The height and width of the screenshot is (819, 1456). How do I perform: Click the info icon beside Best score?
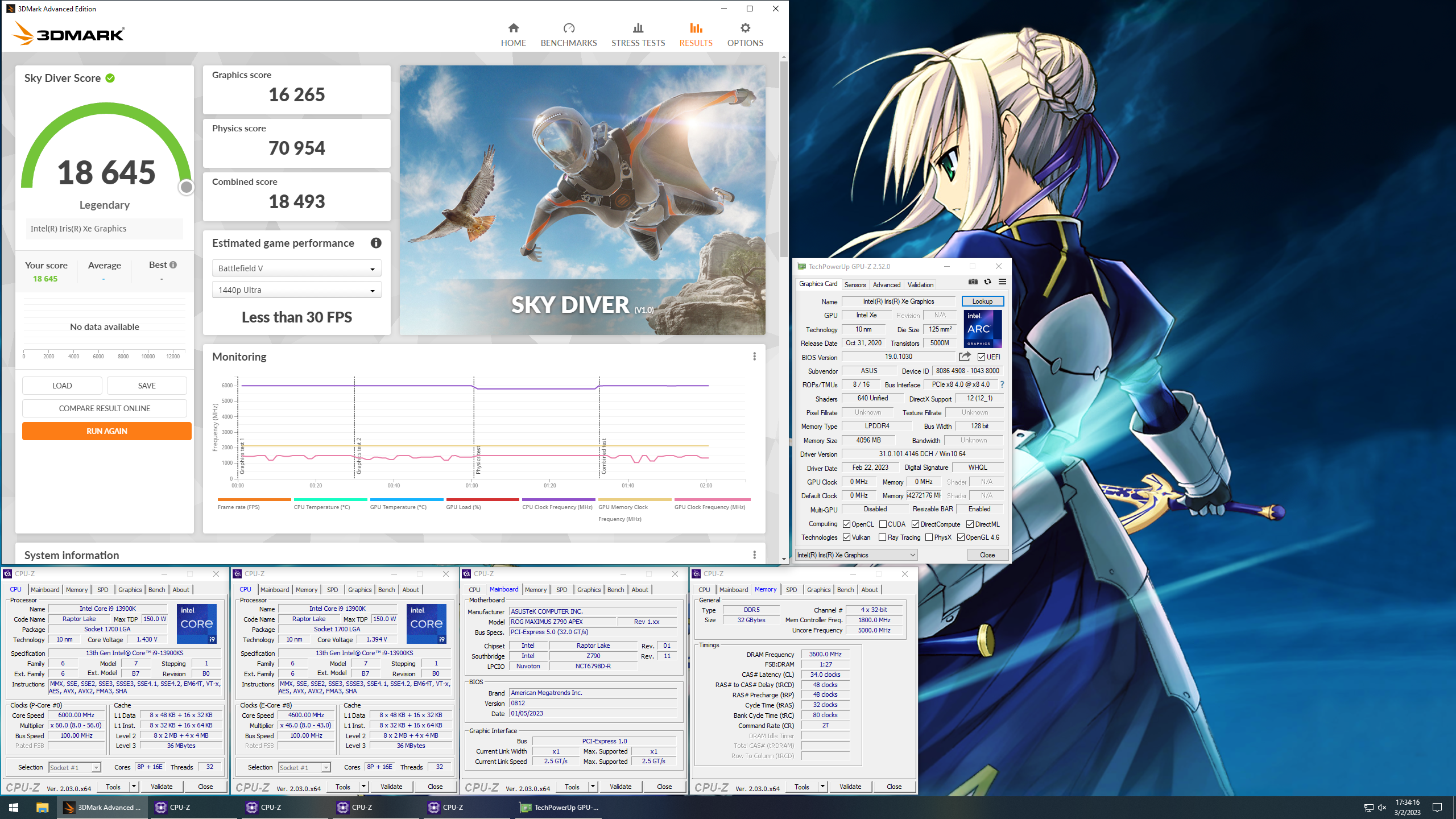pyautogui.click(x=173, y=264)
